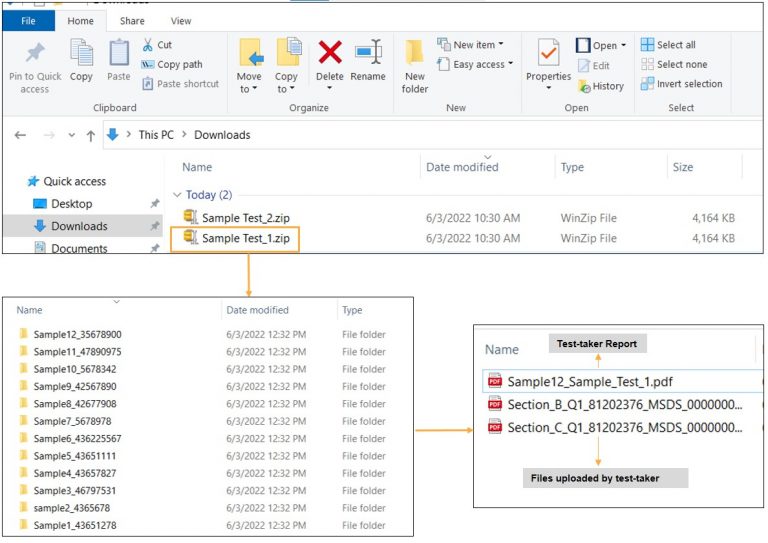Collapse the Today (2) group
The height and width of the screenshot is (543, 768).
point(178,195)
